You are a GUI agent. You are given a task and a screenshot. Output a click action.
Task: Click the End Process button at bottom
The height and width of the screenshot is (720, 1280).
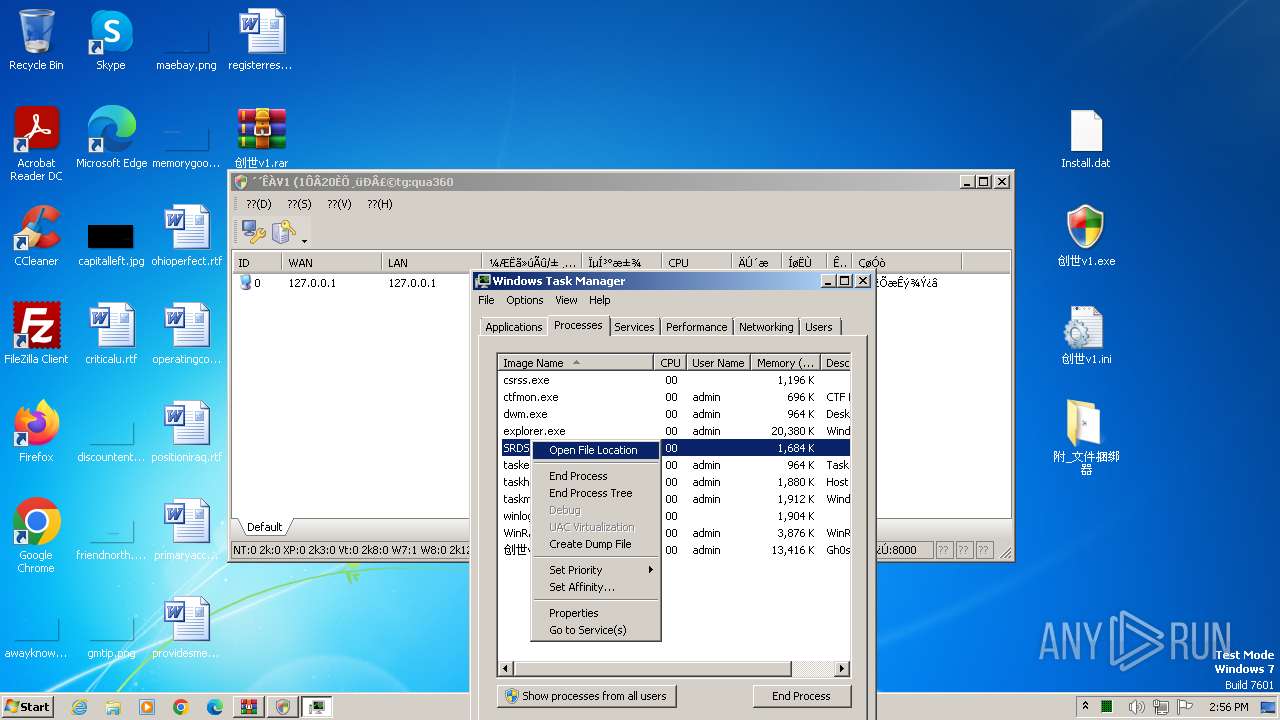click(x=801, y=696)
